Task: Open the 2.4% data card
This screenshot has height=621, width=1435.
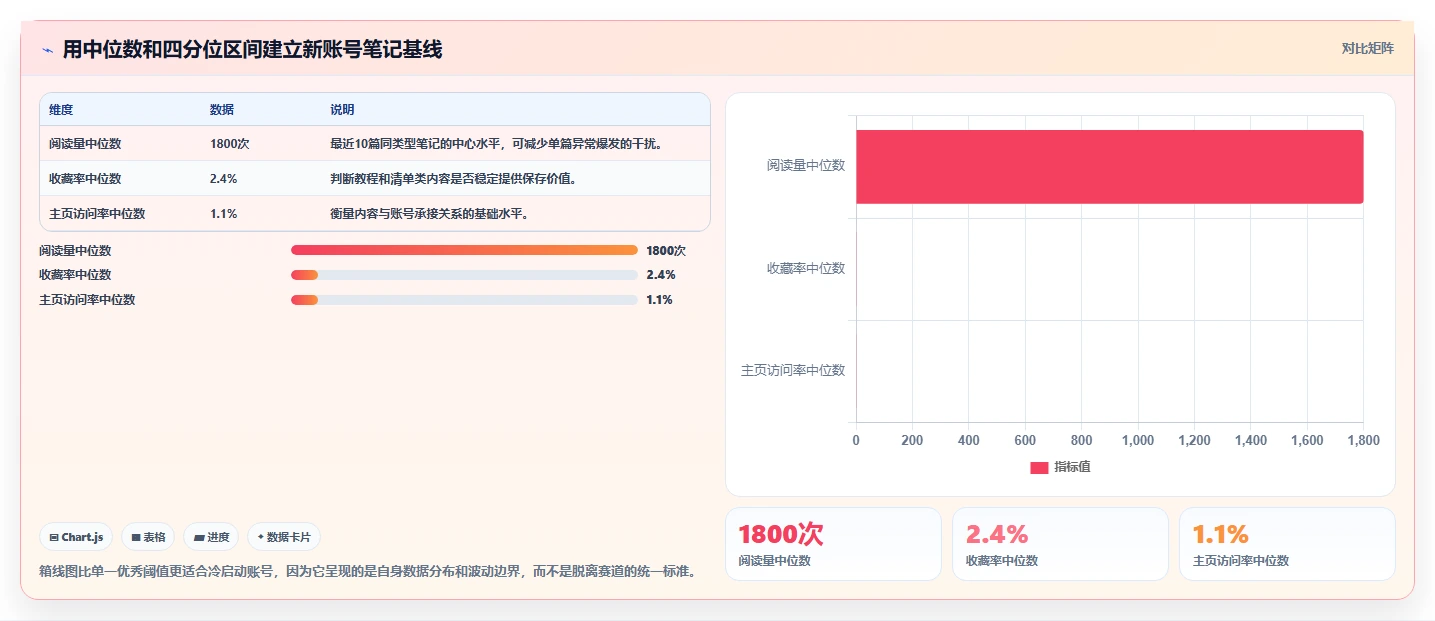Action: point(1060,544)
